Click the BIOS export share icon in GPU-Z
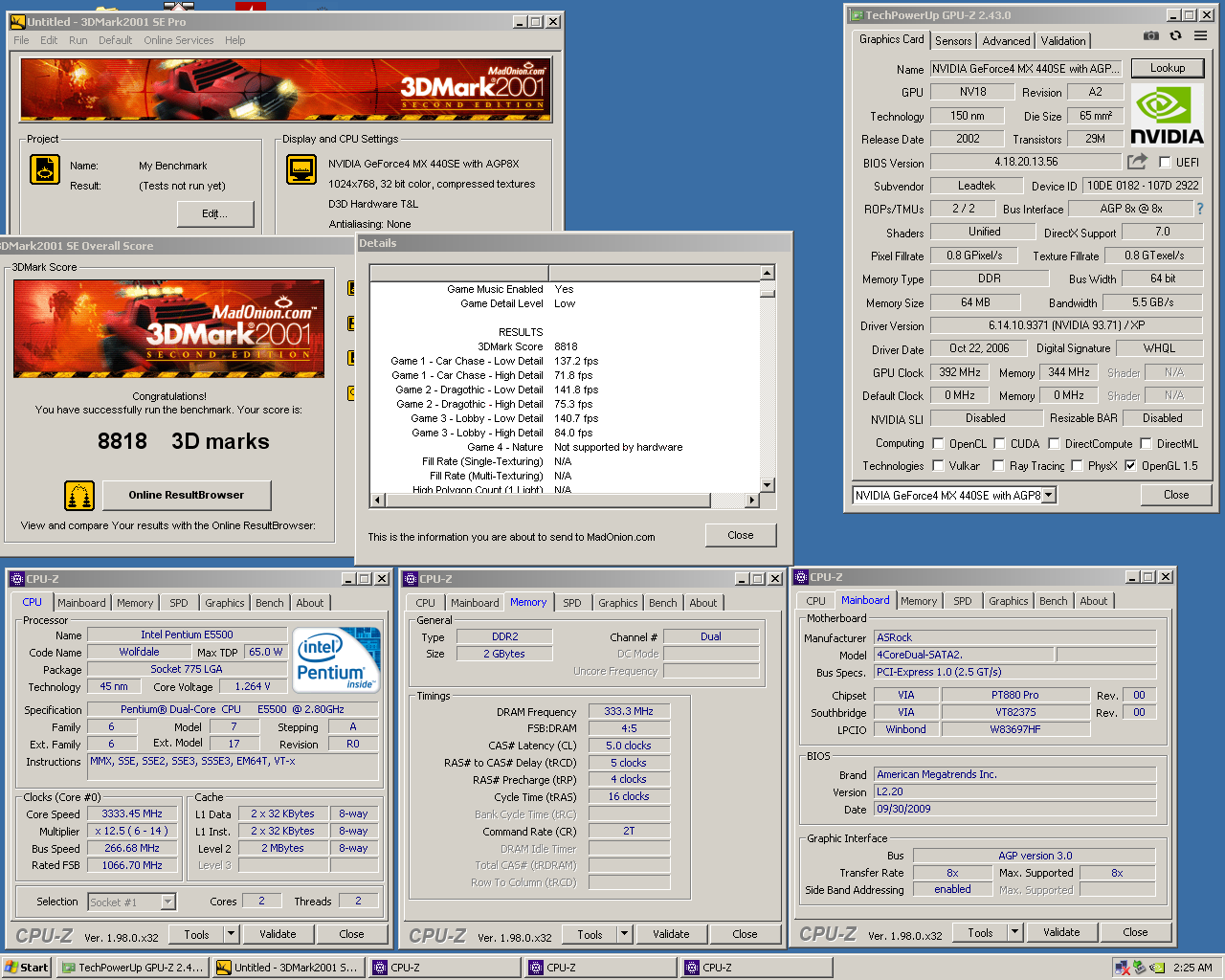Image resolution: width=1225 pixels, height=980 pixels. [1137, 162]
